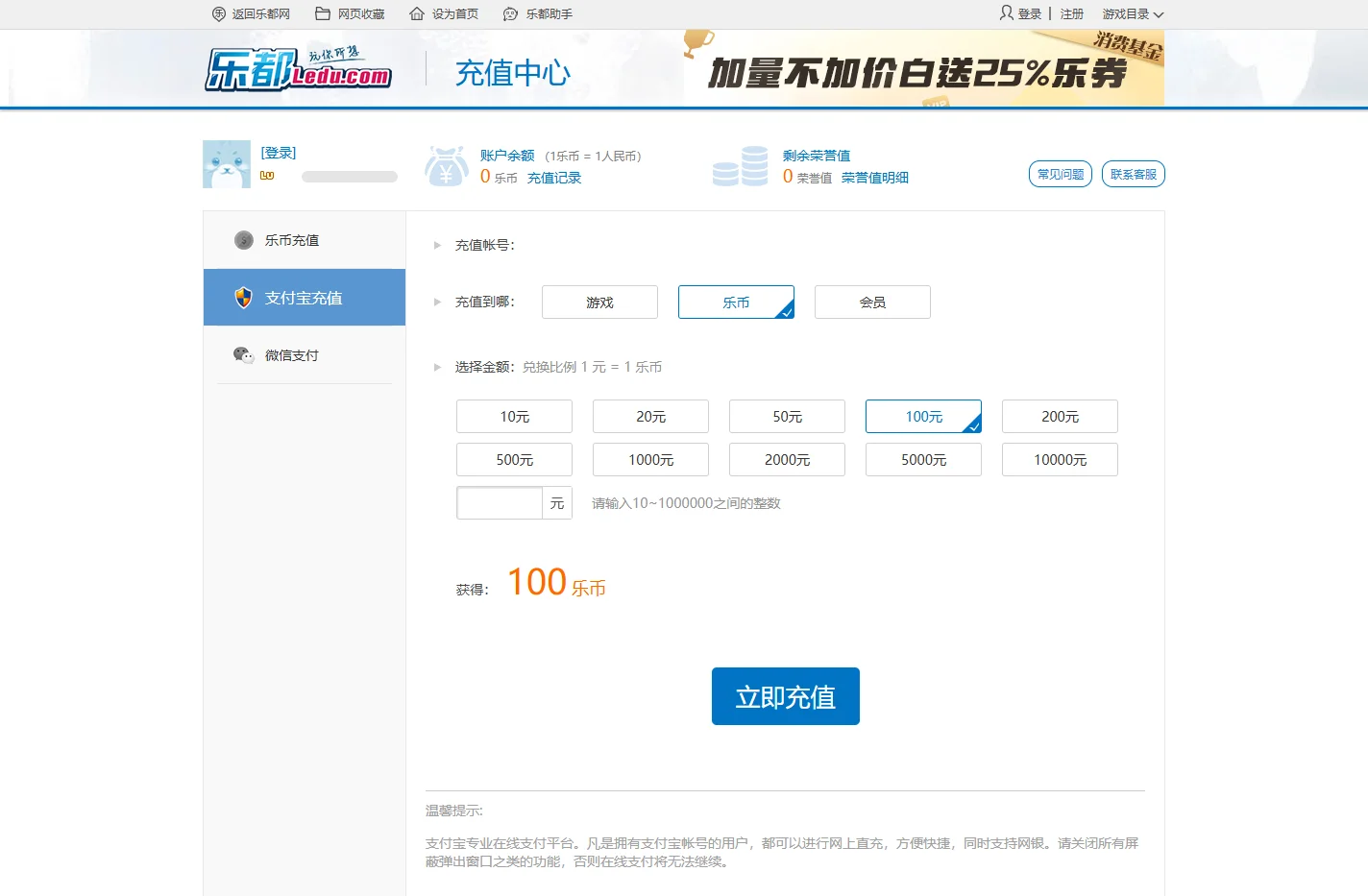Choose the 500元 amount option
This screenshot has width=1368, height=896.
[514, 459]
